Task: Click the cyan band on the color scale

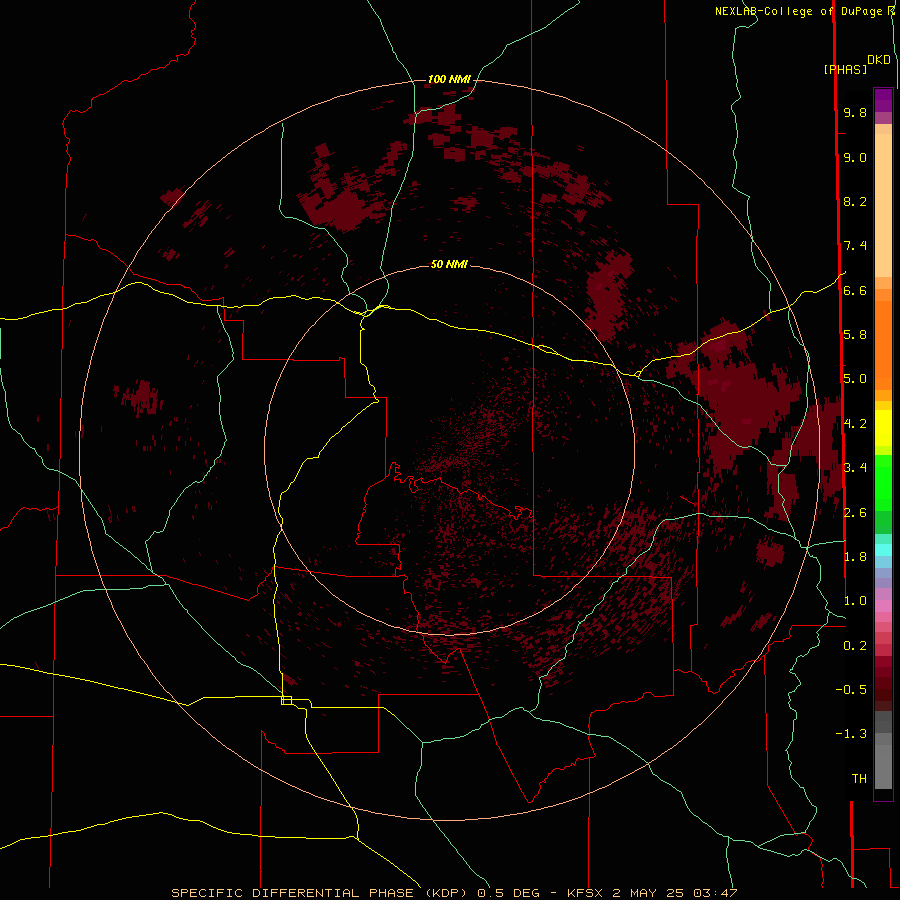Action: coord(883,550)
